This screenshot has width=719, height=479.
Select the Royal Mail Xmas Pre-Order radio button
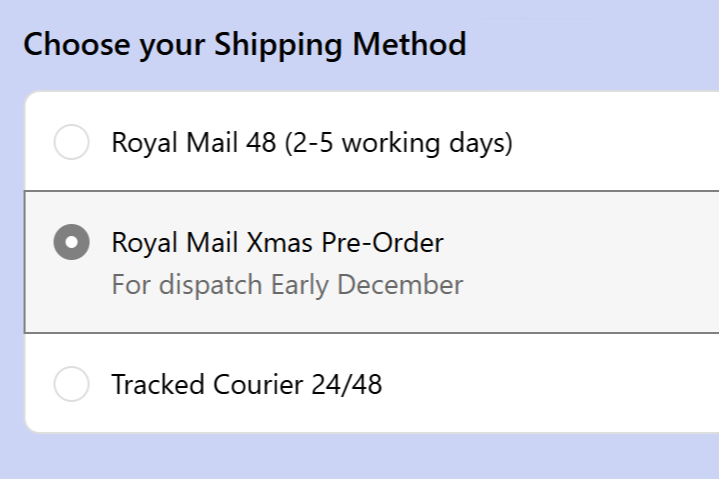coord(71,243)
